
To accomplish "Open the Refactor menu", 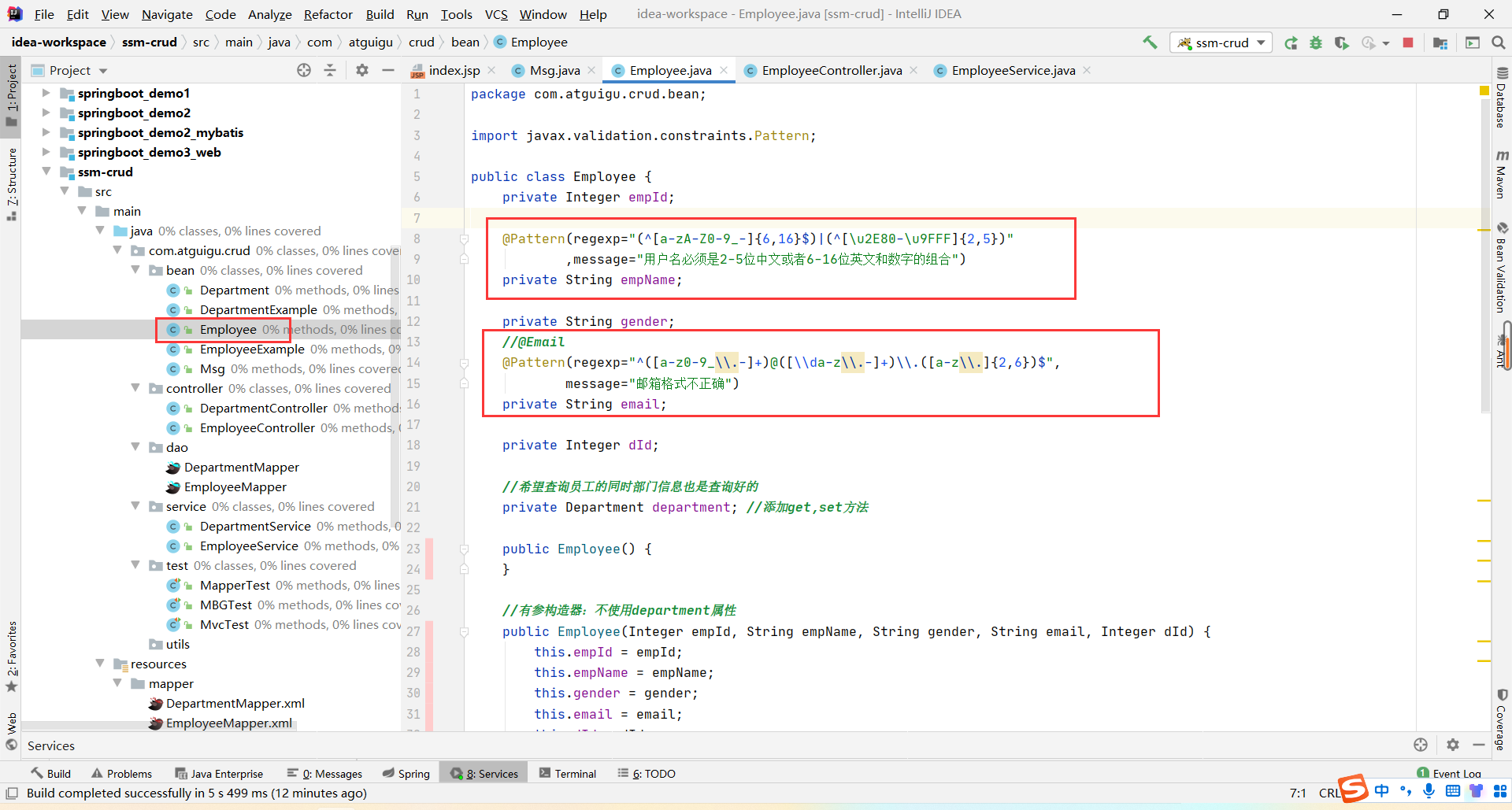I will click(328, 14).
